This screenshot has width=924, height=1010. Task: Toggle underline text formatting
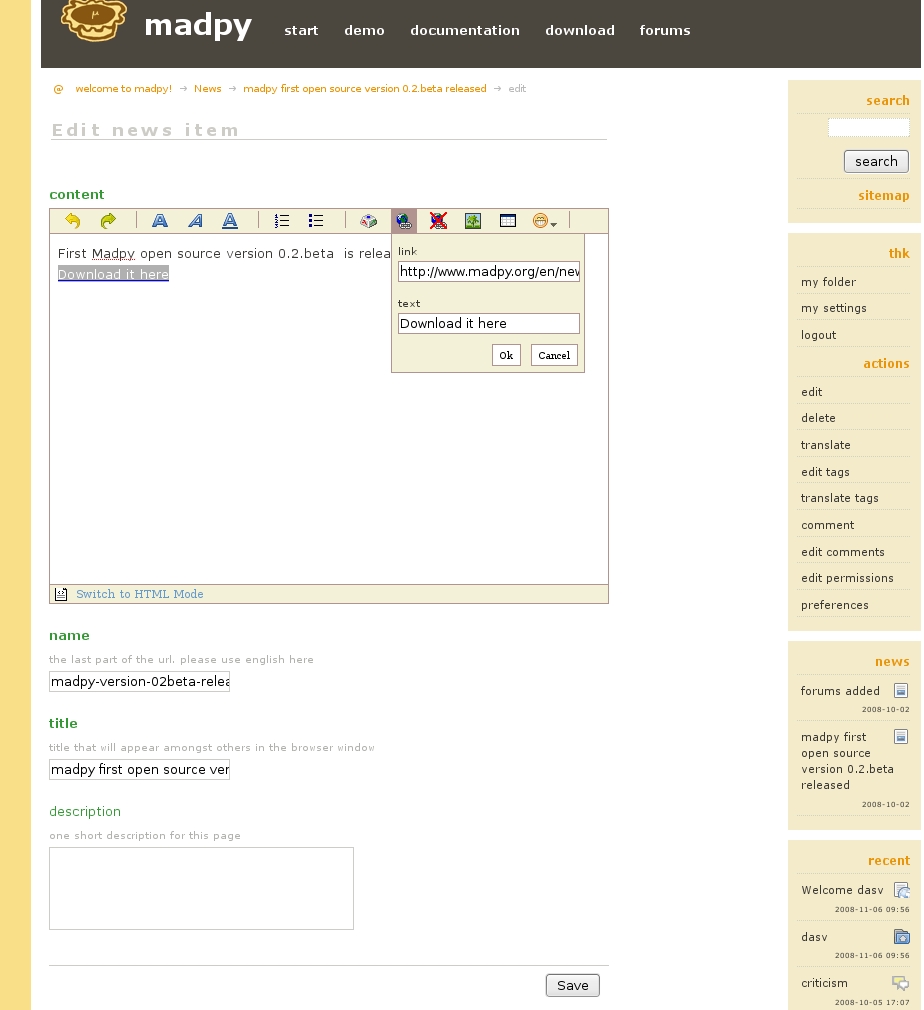[230, 221]
